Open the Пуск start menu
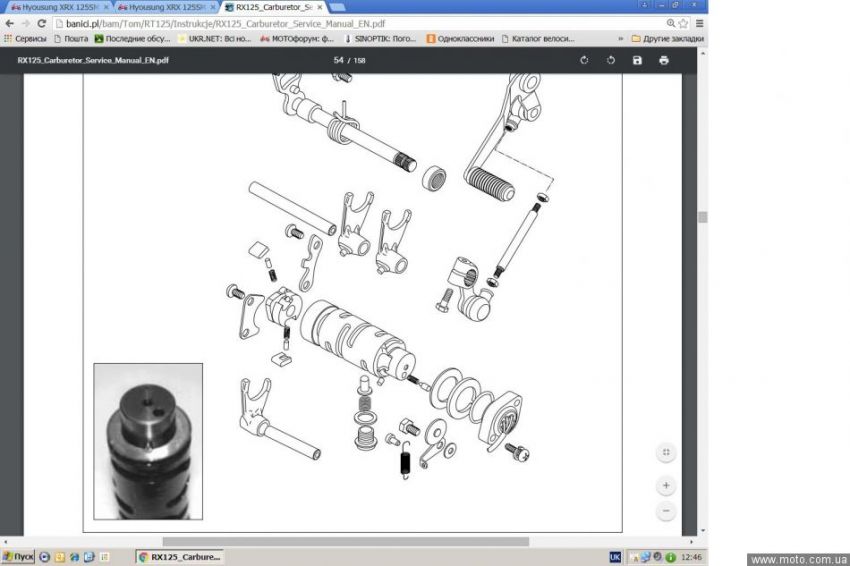The width and height of the screenshot is (850, 566). 18,557
